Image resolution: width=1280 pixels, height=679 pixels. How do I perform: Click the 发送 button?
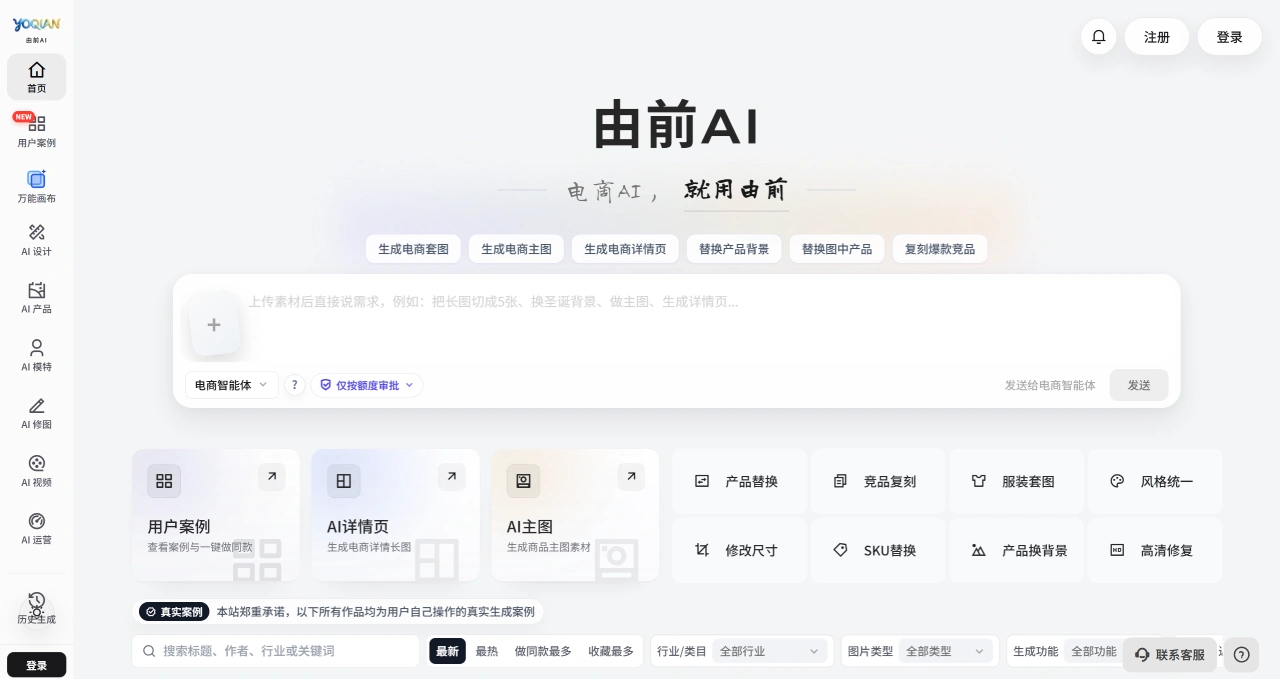coord(1139,385)
